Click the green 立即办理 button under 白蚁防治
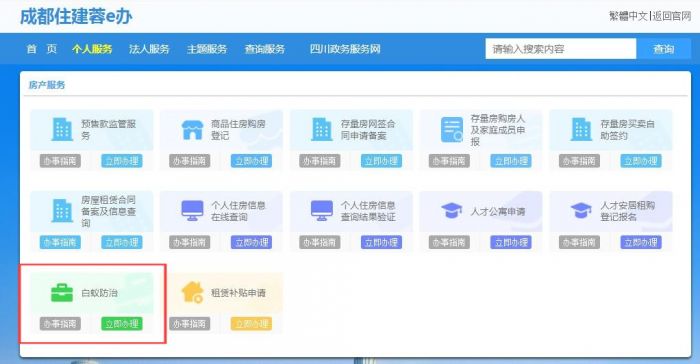Viewport: 700px width, 364px height. [122, 323]
